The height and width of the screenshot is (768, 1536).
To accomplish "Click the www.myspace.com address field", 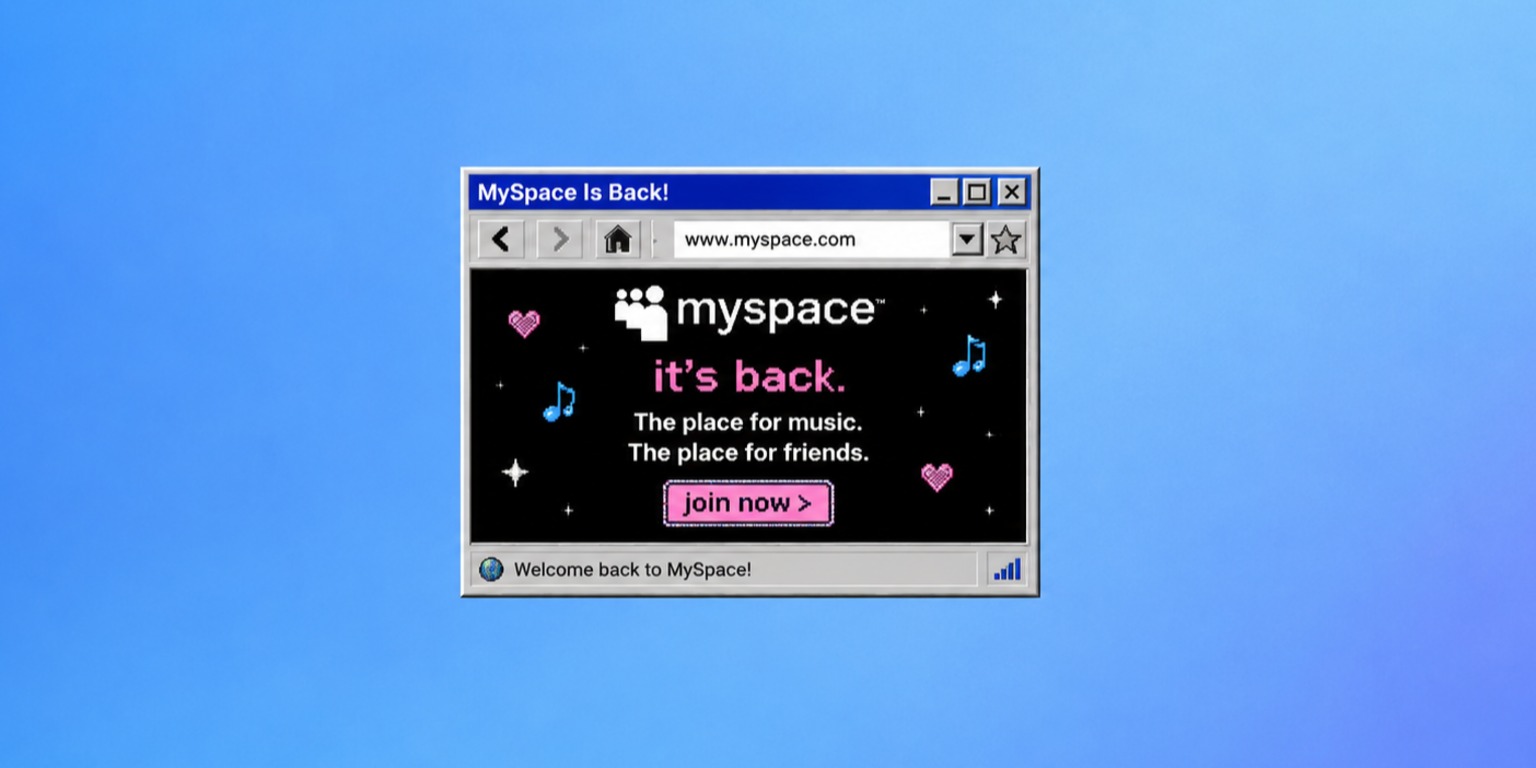I will (x=811, y=240).
